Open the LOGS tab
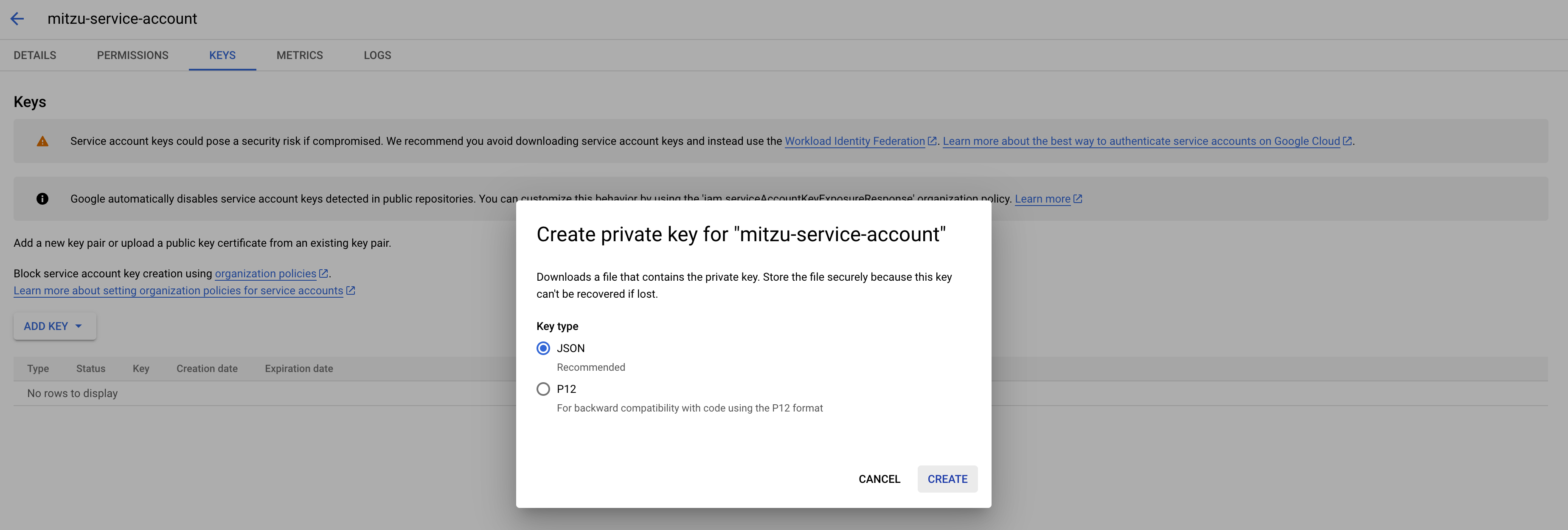 tap(377, 56)
